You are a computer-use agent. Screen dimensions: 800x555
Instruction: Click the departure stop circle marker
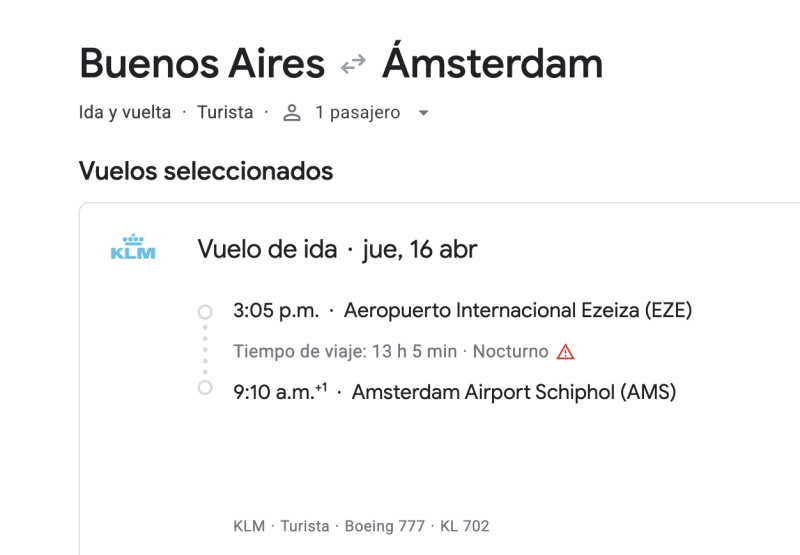tap(205, 311)
